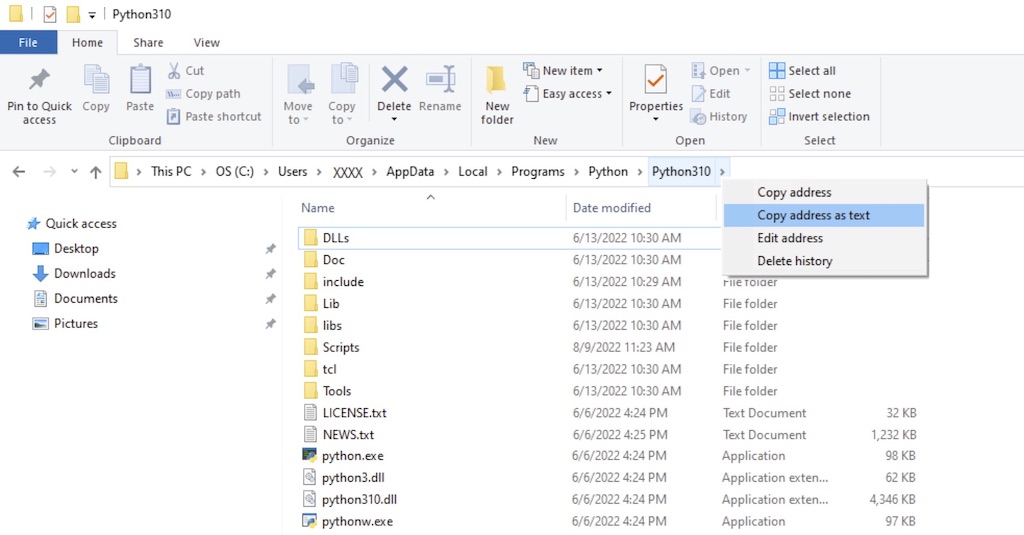Expand chevron after Python310 in address bar
This screenshot has height=535, width=1024.
(x=722, y=172)
